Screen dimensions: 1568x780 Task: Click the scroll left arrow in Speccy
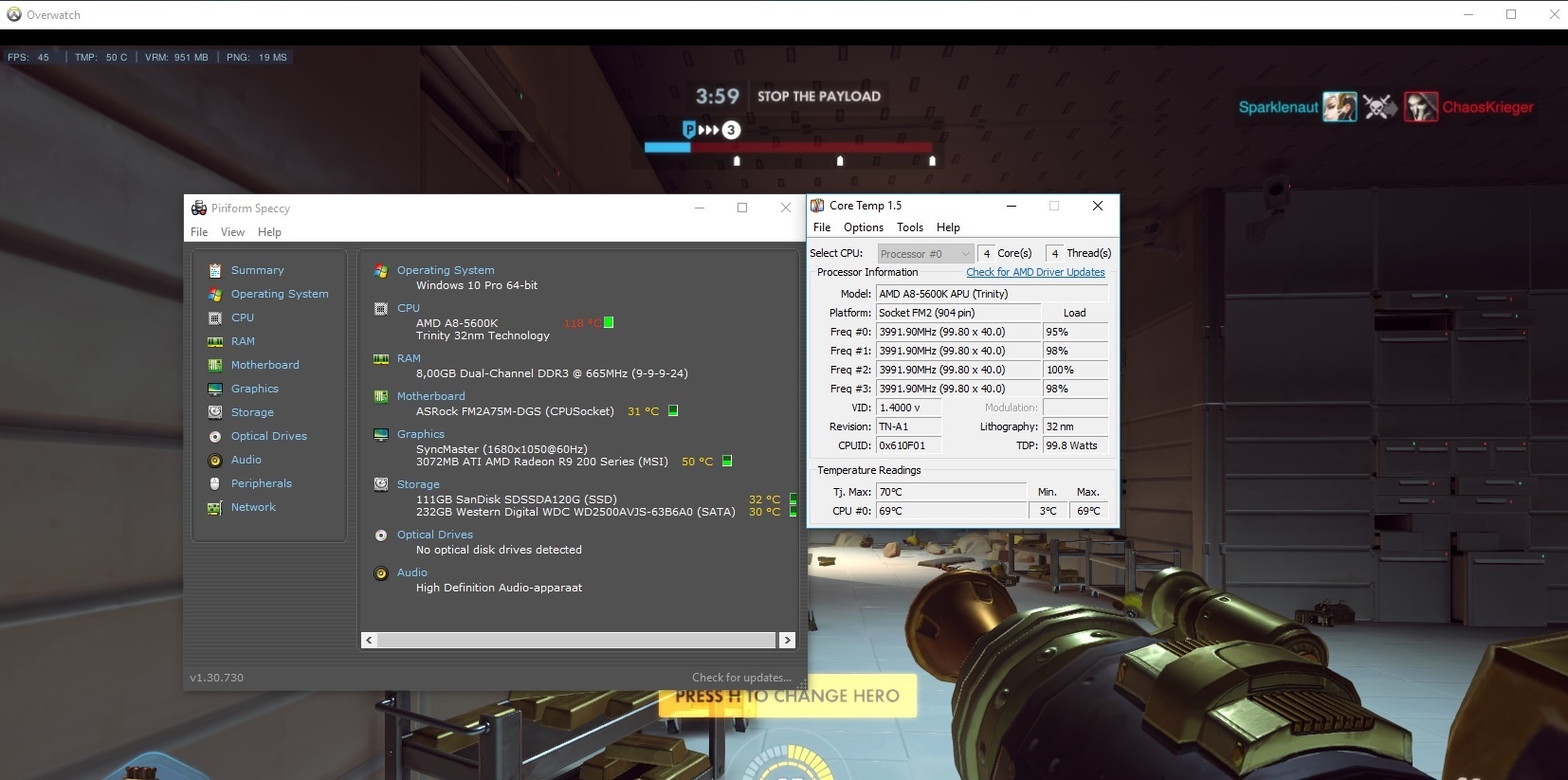369,641
